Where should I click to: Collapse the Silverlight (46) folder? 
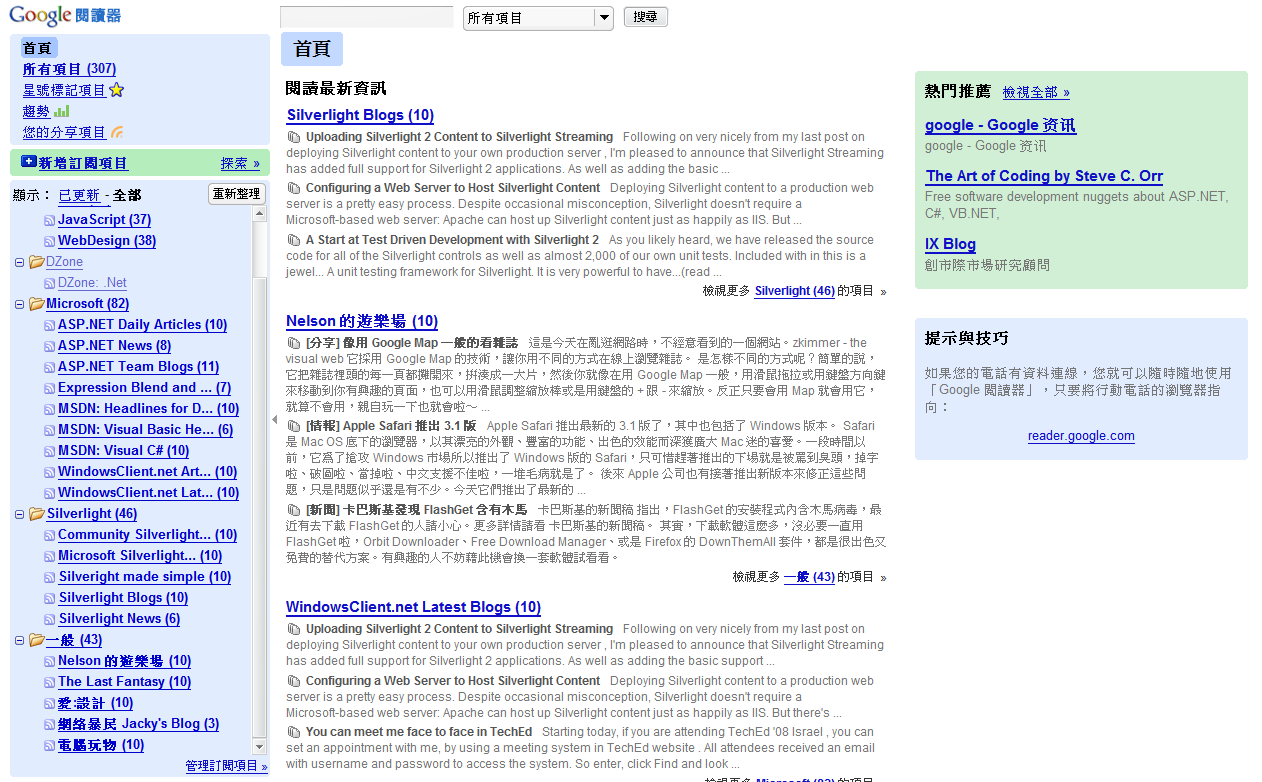(x=20, y=514)
